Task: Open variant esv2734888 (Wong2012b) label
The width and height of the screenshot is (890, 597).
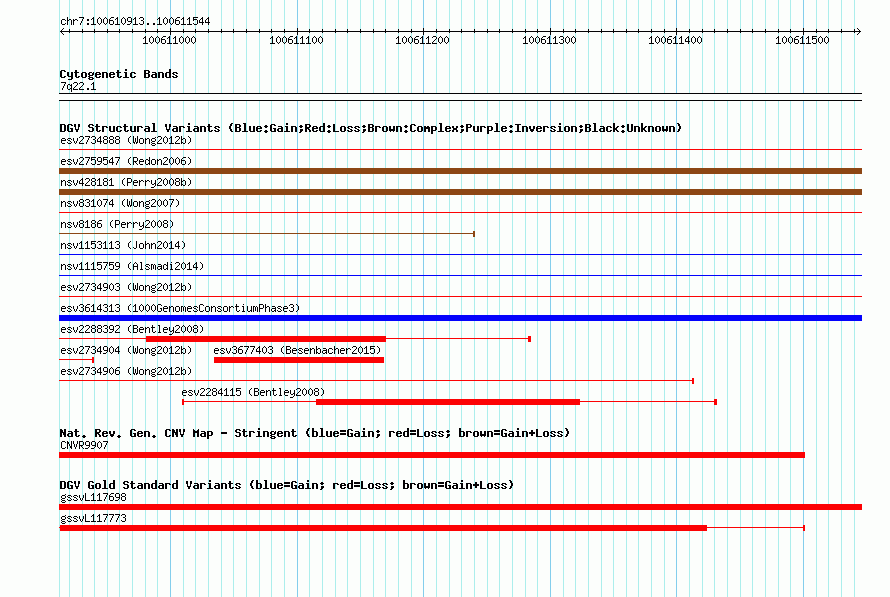Action: pyautogui.click(x=126, y=140)
